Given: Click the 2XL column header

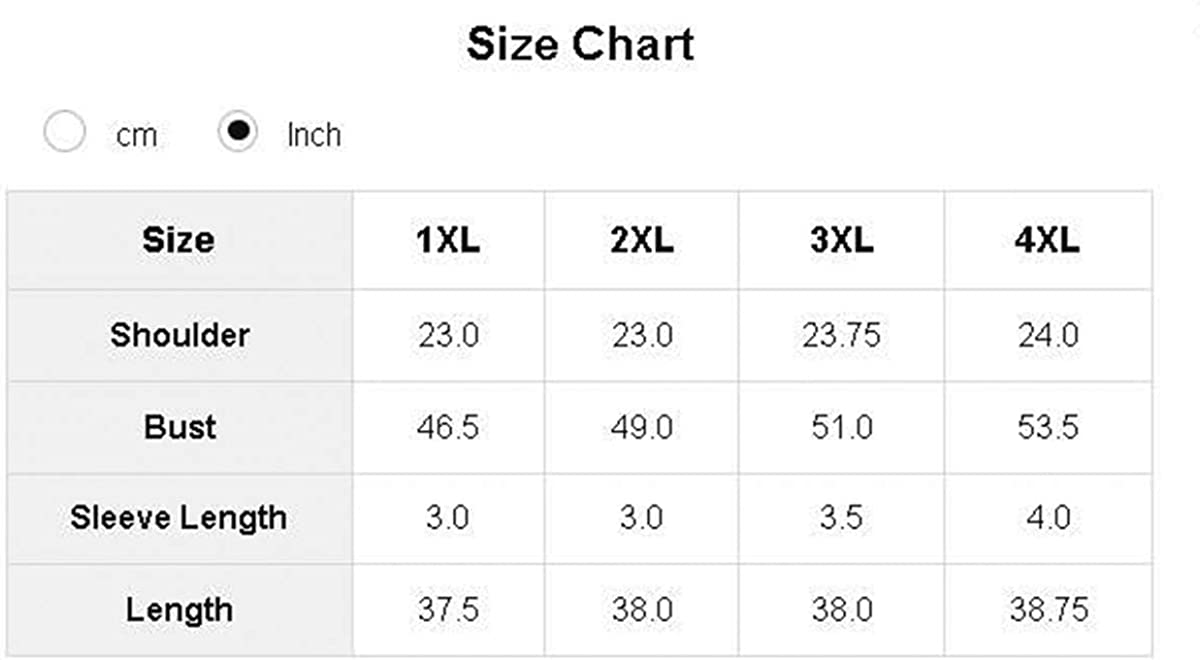Looking at the screenshot, I should point(641,240).
